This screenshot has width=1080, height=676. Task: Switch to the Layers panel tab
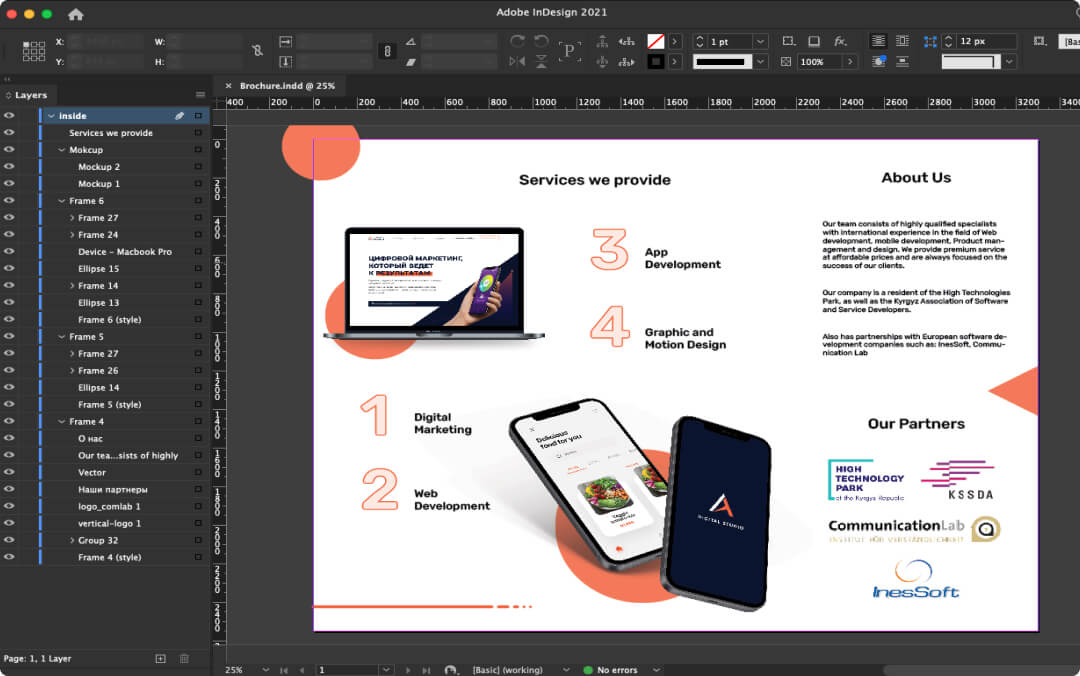pos(30,95)
